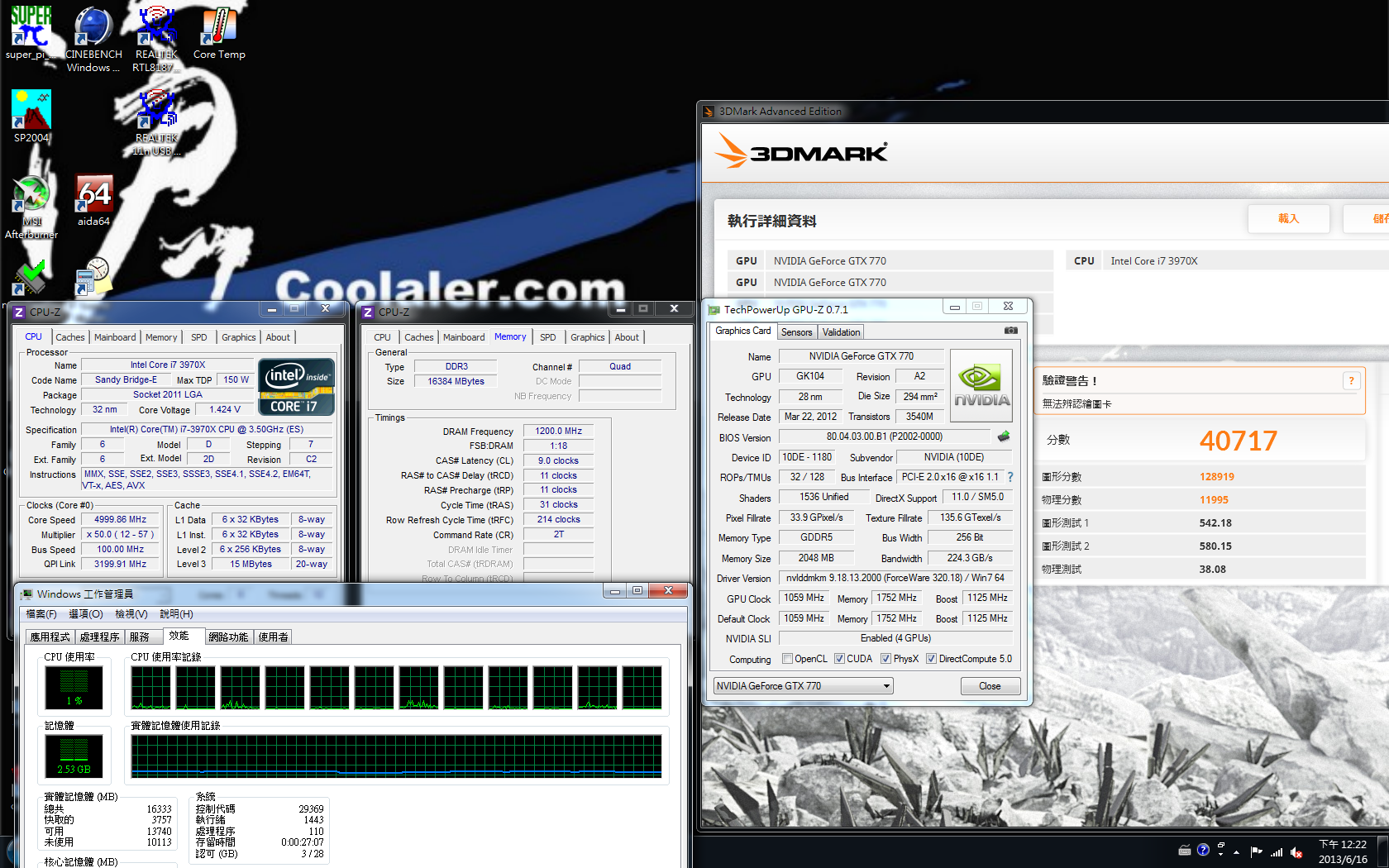1389x868 pixels.
Task: Click DRAM Frequency value 1200.0 MHz
Action: click(x=558, y=431)
